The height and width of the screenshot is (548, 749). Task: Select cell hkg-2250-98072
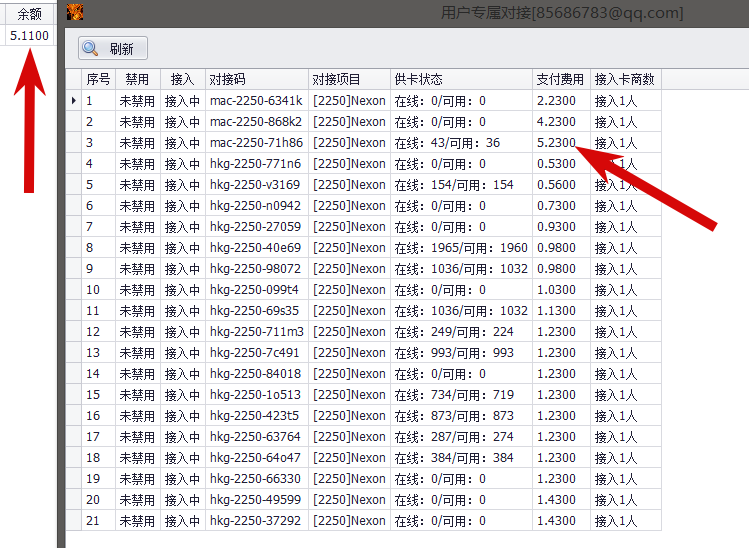click(x=257, y=269)
